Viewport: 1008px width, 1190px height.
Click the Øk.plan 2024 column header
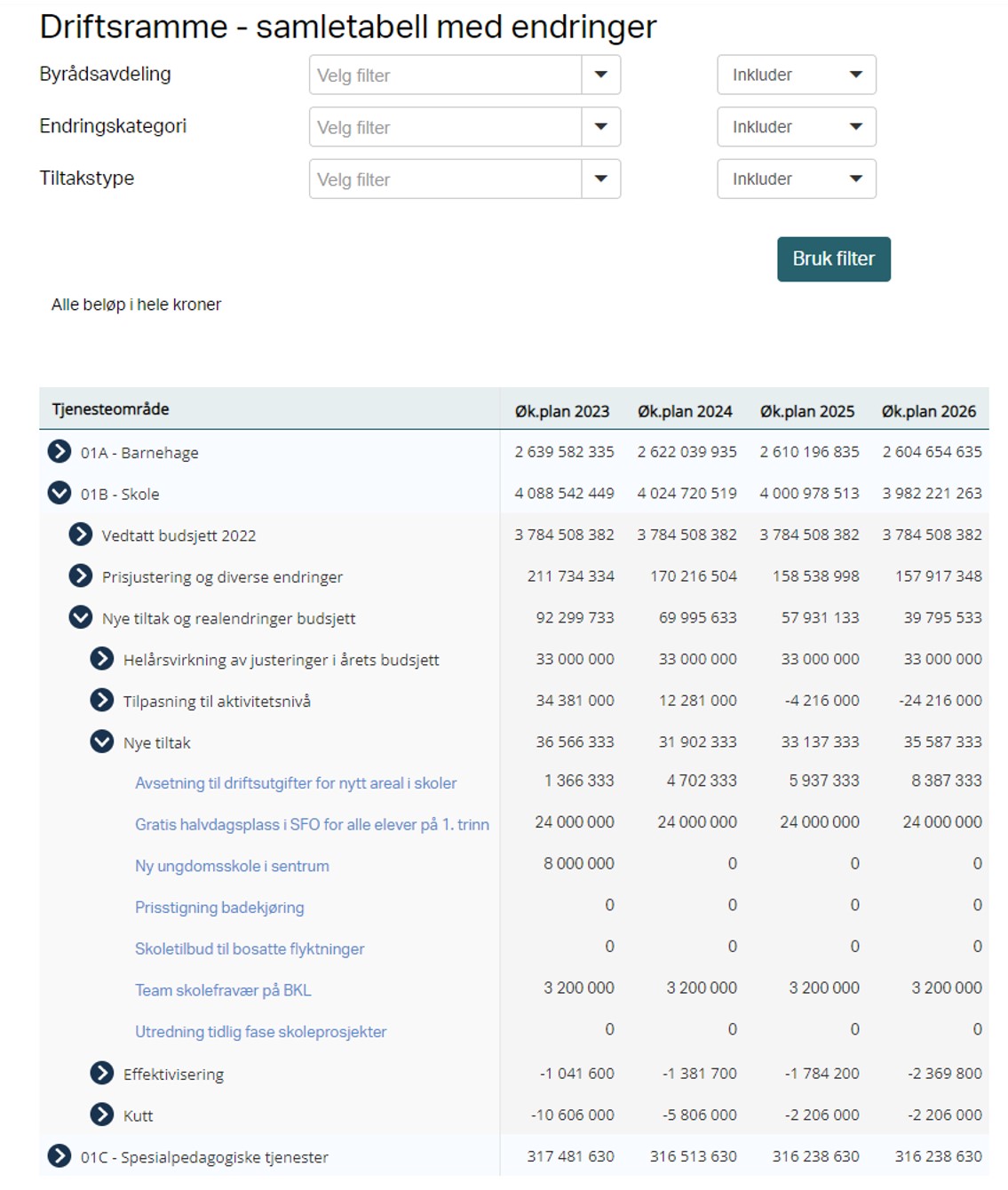point(684,411)
